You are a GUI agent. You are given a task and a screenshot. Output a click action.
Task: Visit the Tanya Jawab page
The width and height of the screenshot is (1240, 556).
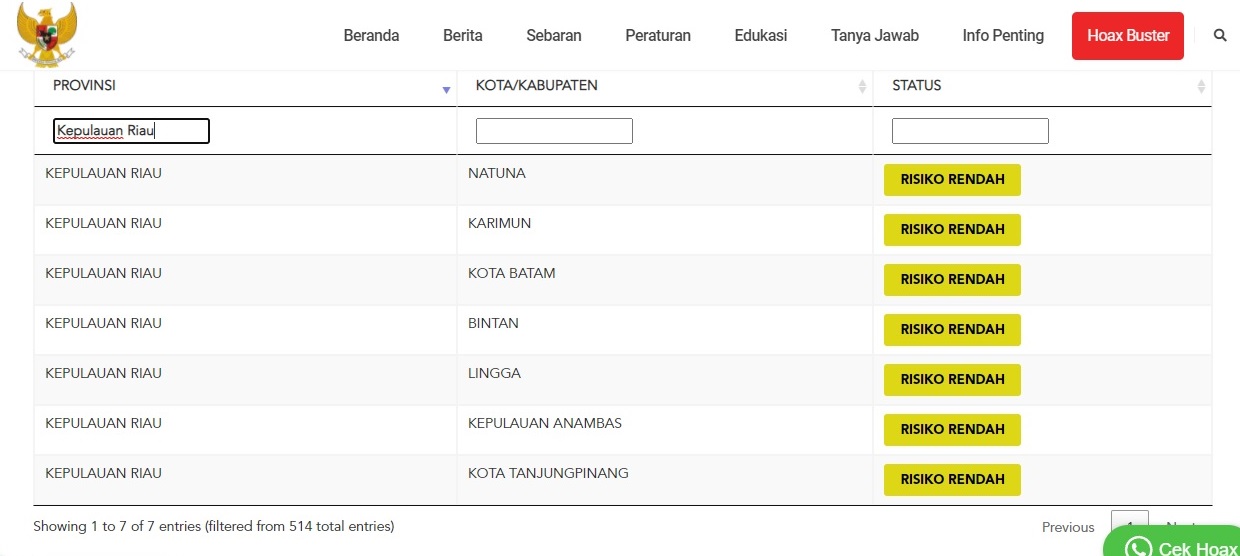(874, 36)
